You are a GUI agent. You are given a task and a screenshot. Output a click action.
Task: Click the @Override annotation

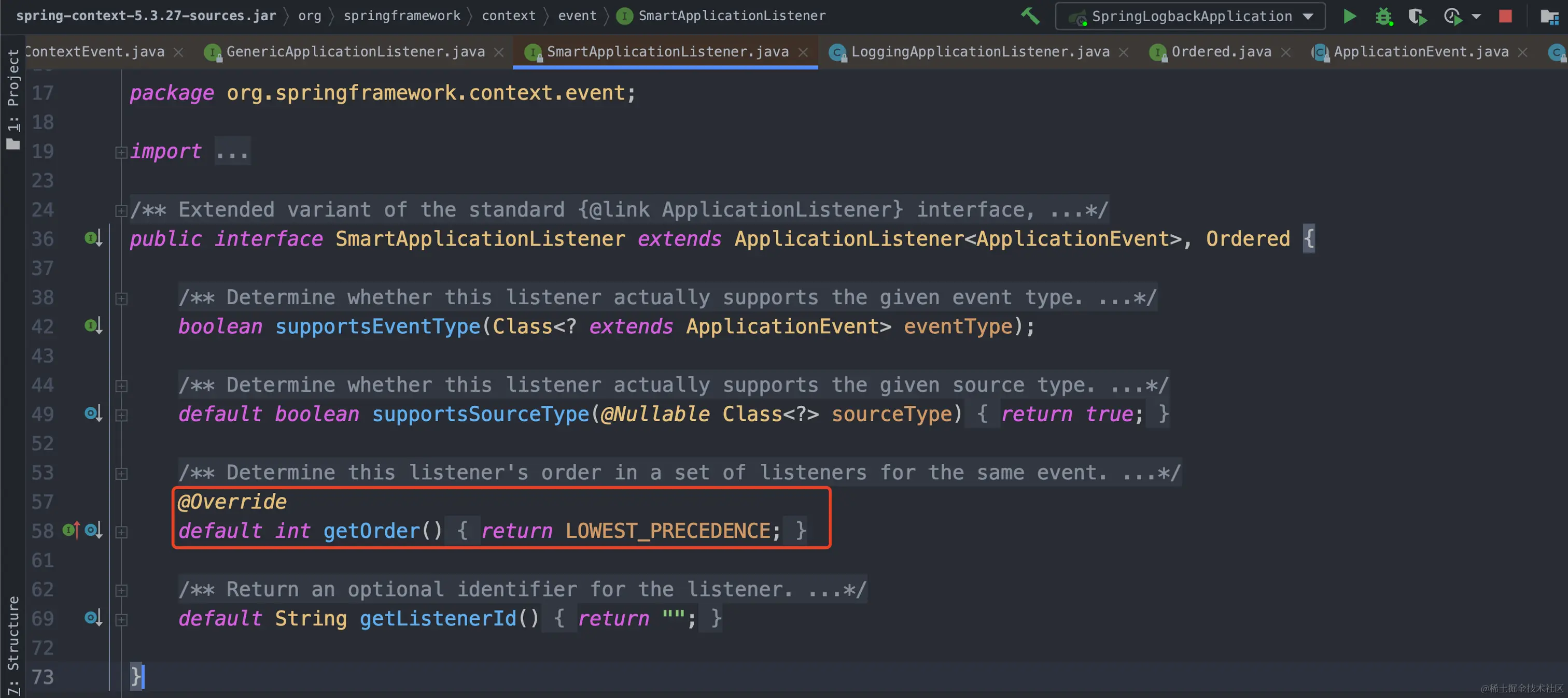(232, 502)
